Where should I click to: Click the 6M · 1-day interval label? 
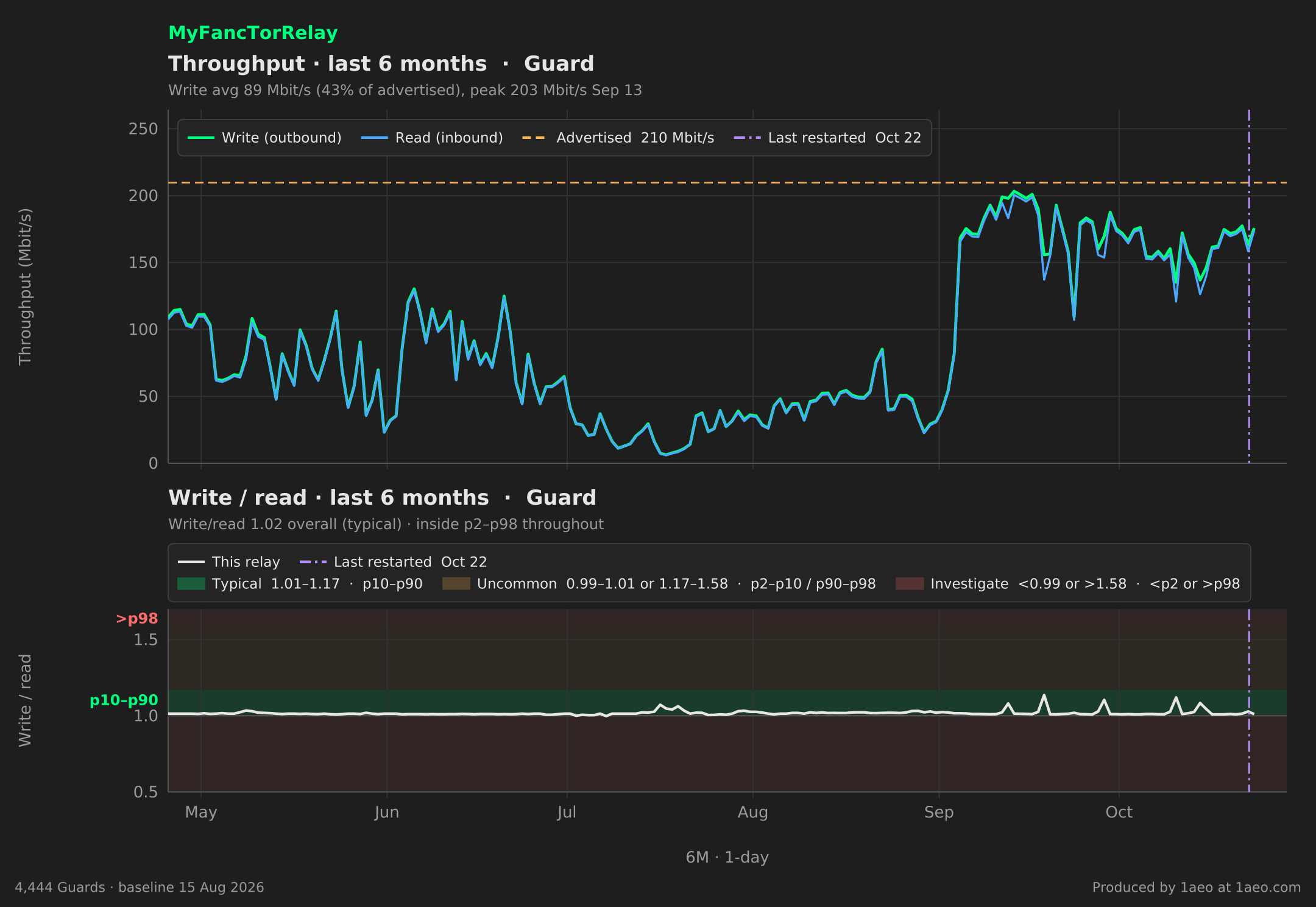pyautogui.click(x=727, y=858)
